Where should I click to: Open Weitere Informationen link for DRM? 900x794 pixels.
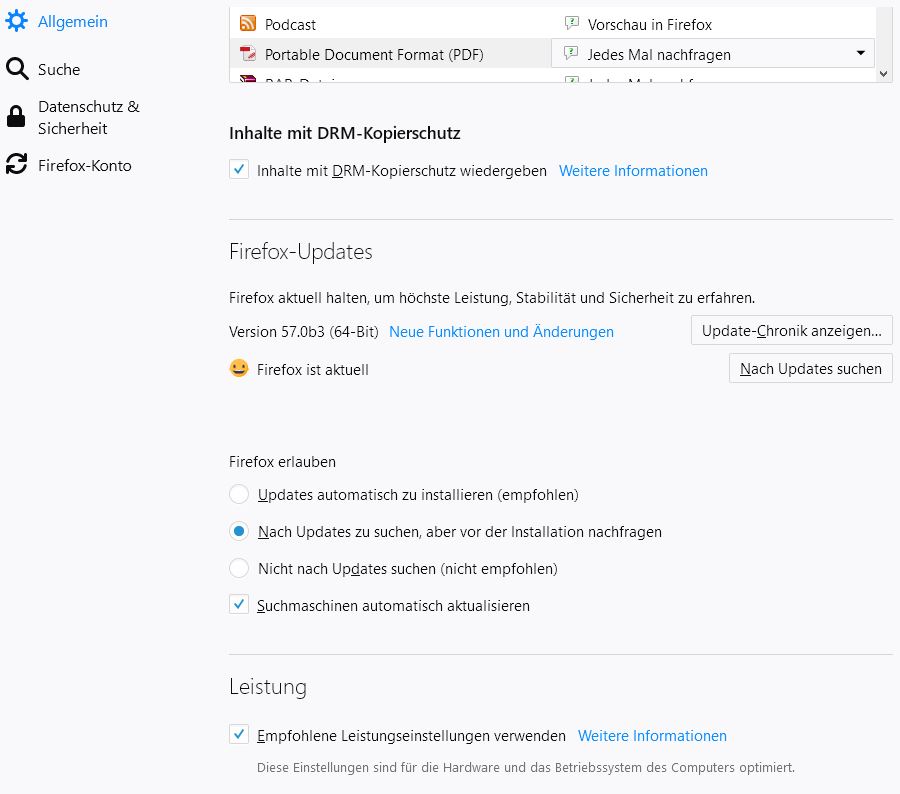[x=633, y=171]
